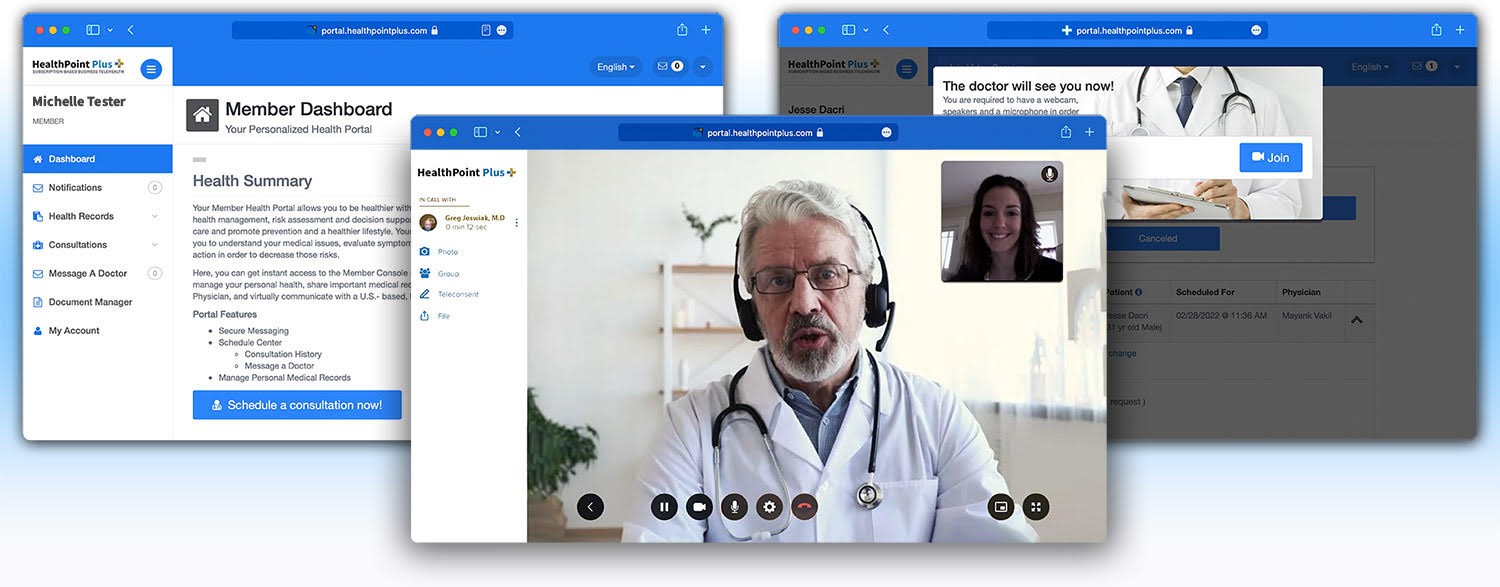Expand video call to full screen
This screenshot has width=1500, height=587.
click(1036, 507)
